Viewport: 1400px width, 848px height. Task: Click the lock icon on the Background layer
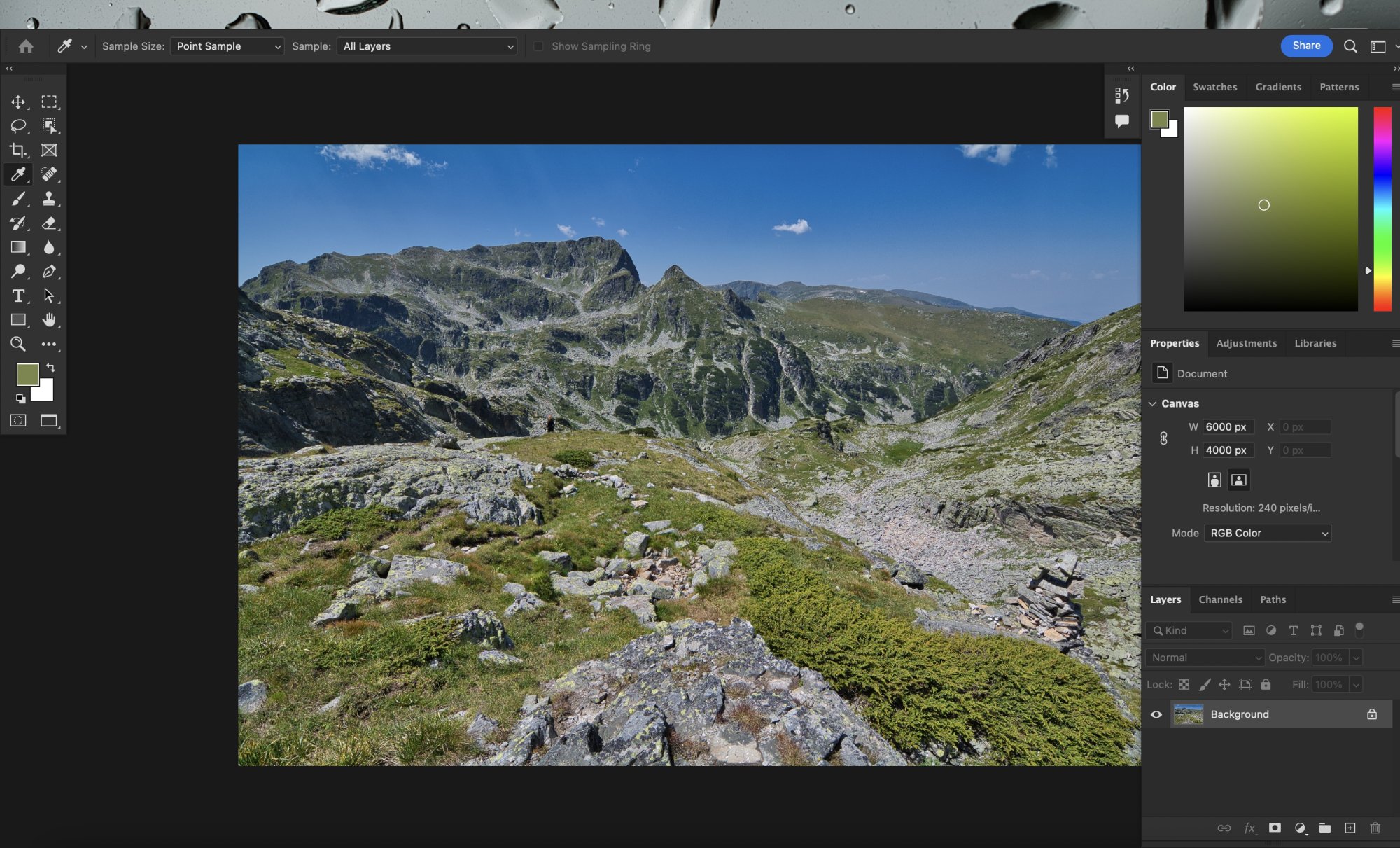(1372, 714)
